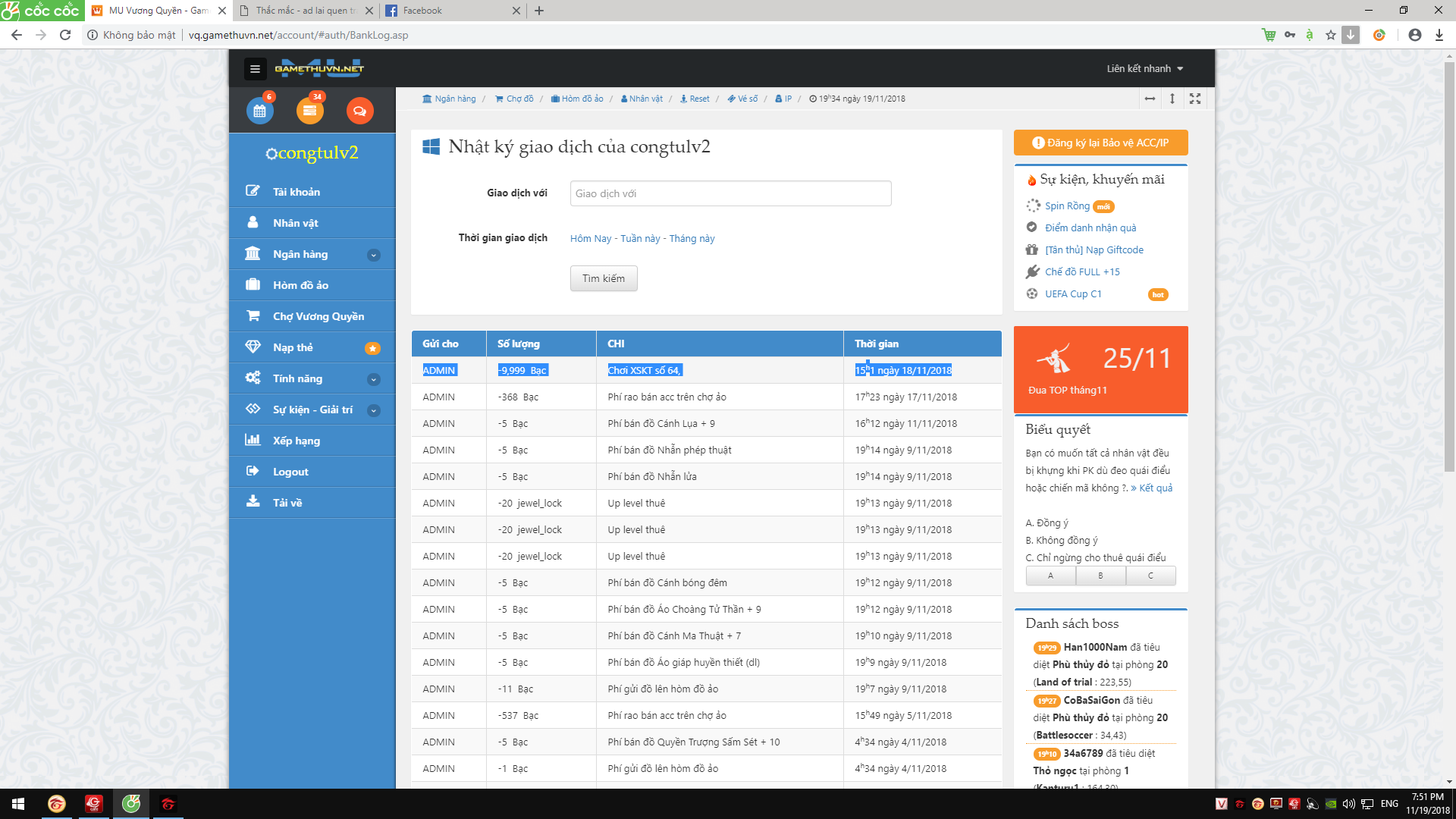Expand the Ngân hàng sidebar submenu

(x=374, y=255)
